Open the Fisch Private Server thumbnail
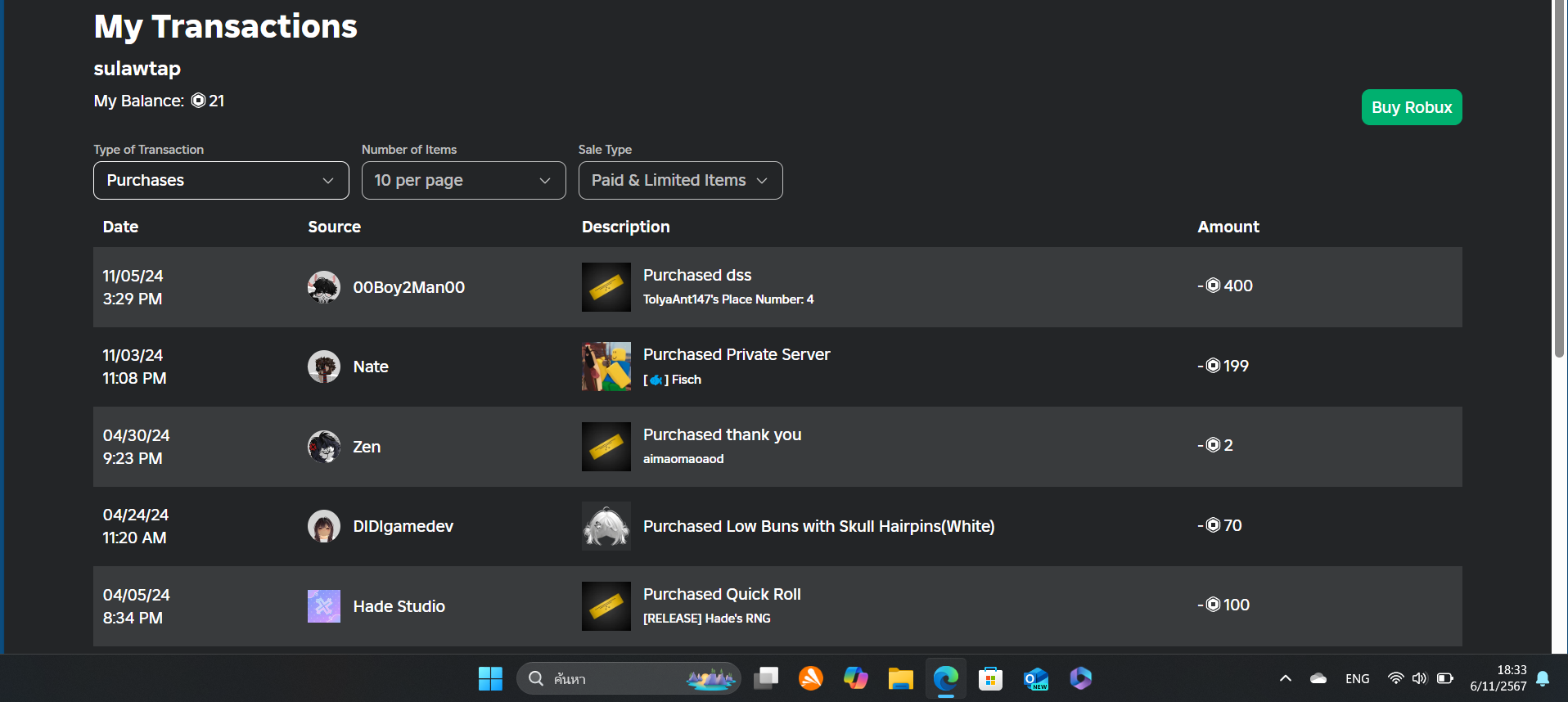 click(606, 367)
